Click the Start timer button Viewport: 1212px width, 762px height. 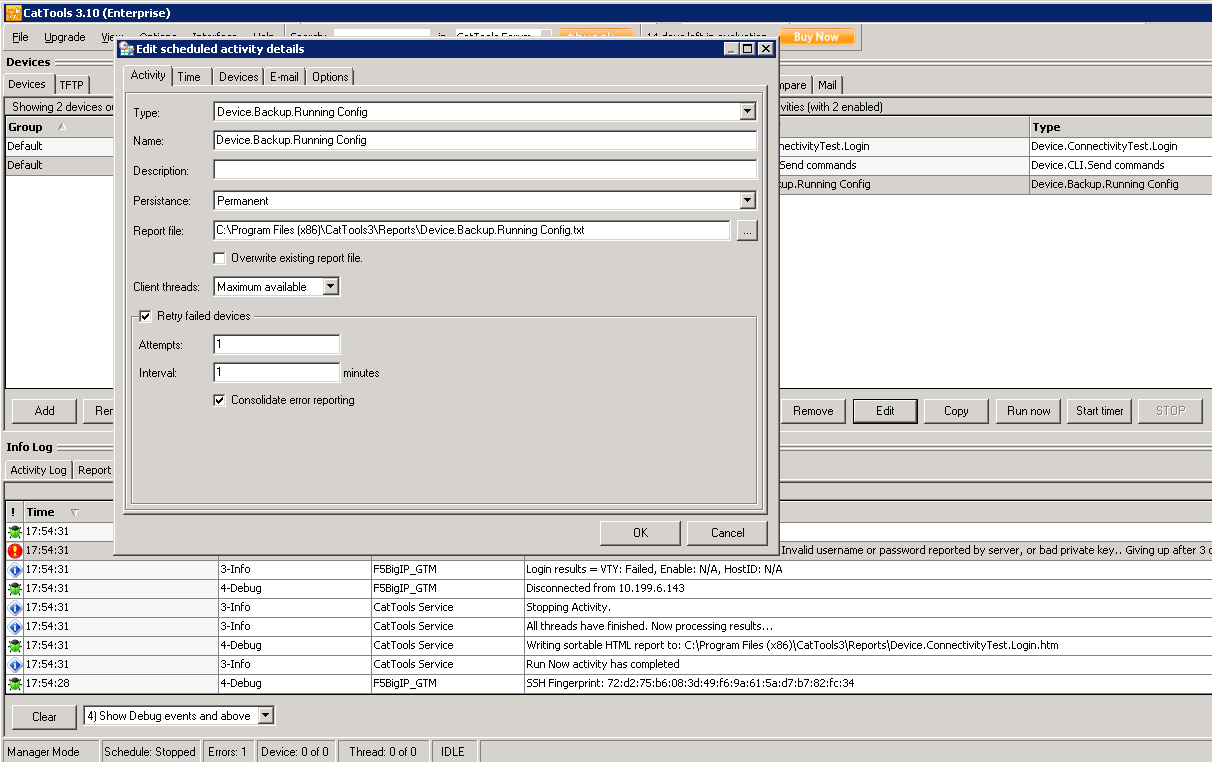(1100, 411)
